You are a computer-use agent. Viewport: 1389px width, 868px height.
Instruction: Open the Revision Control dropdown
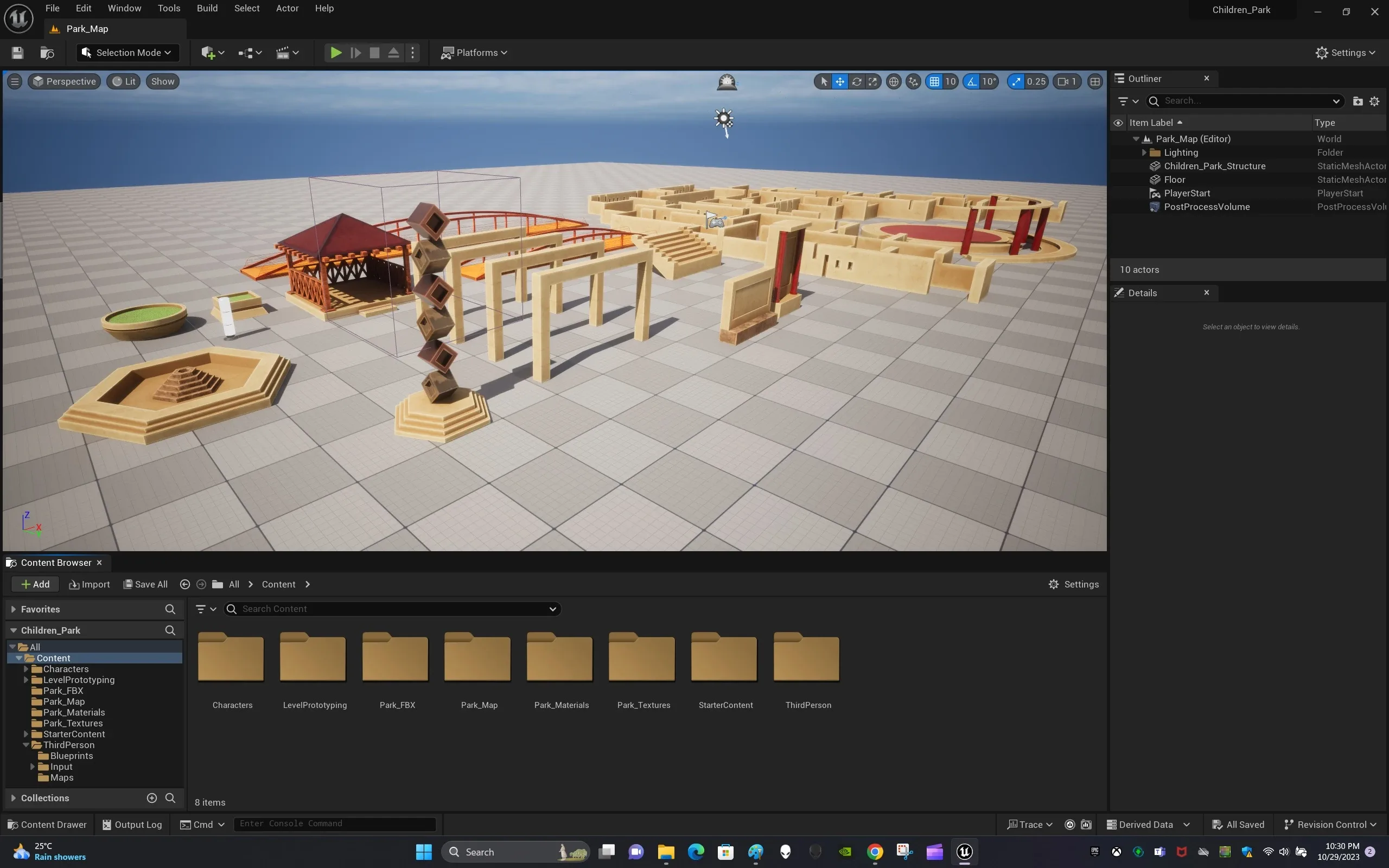pos(1330,825)
